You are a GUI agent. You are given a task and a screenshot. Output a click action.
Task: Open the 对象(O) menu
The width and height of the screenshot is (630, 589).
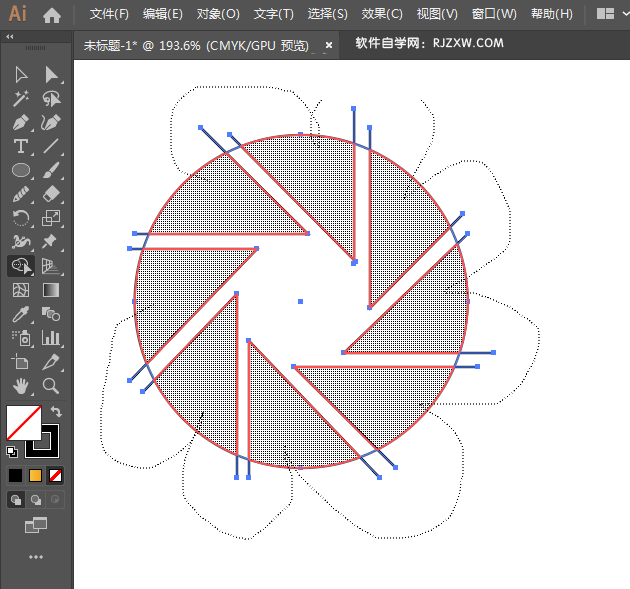point(218,14)
